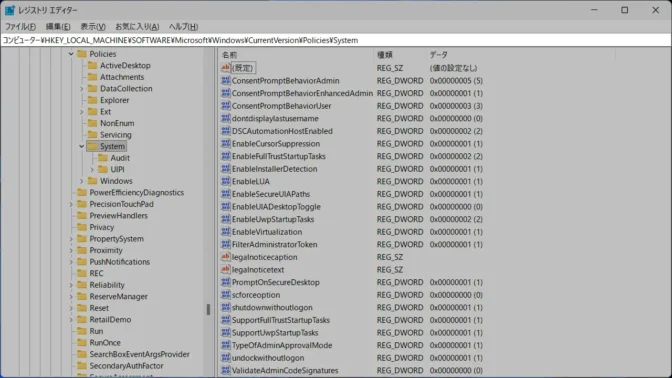Expand the Windows key under Policies
This screenshot has height=378, width=672.
coord(81,181)
